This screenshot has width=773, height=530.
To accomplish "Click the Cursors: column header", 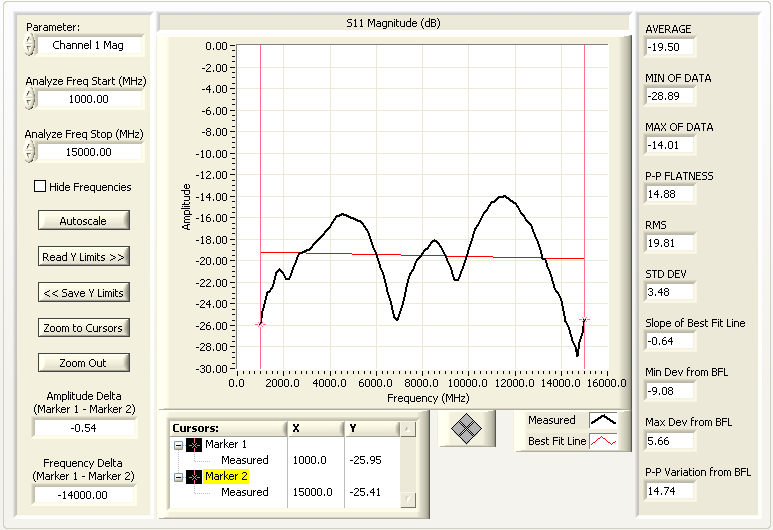I will [x=228, y=428].
